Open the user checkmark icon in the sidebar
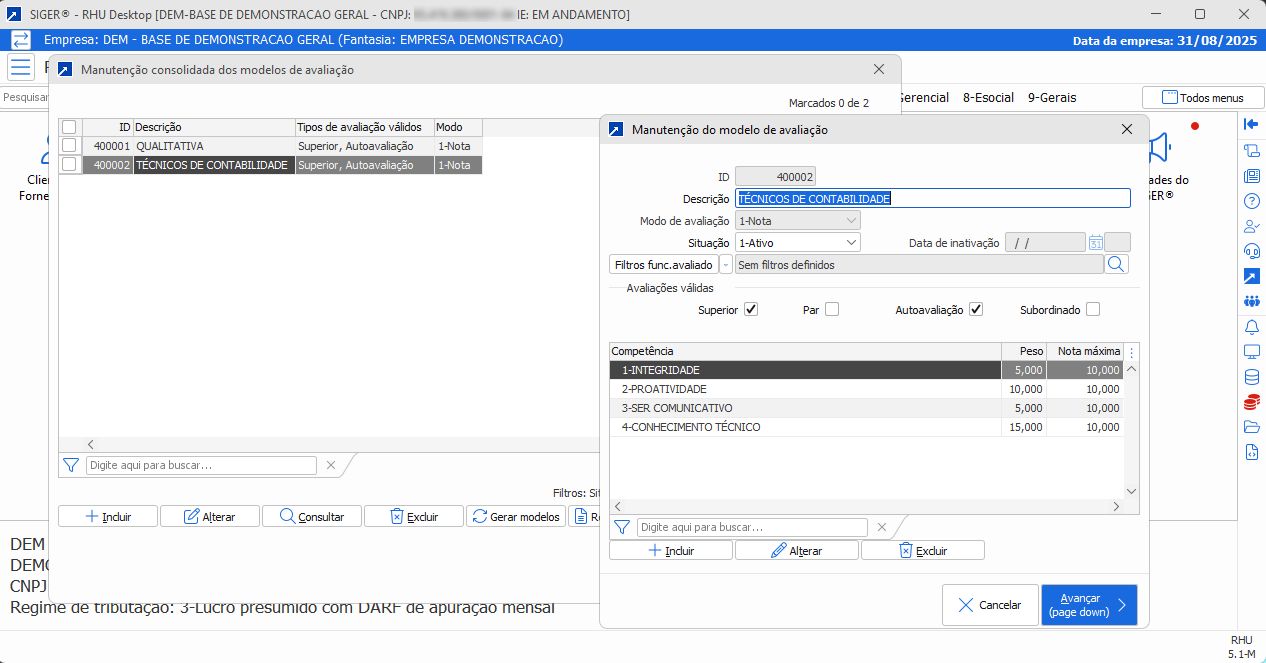Image resolution: width=1266 pixels, height=663 pixels. (x=1251, y=225)
